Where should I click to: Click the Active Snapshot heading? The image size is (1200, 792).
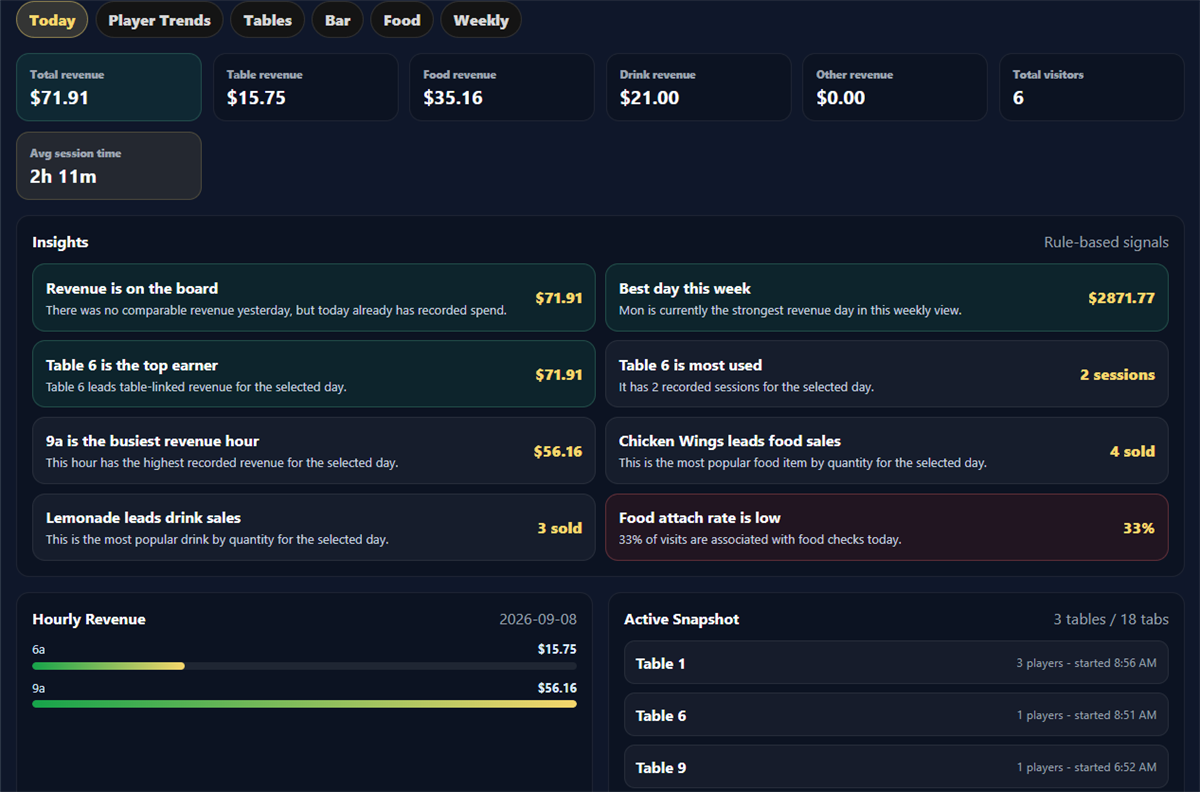coord(681,619)
